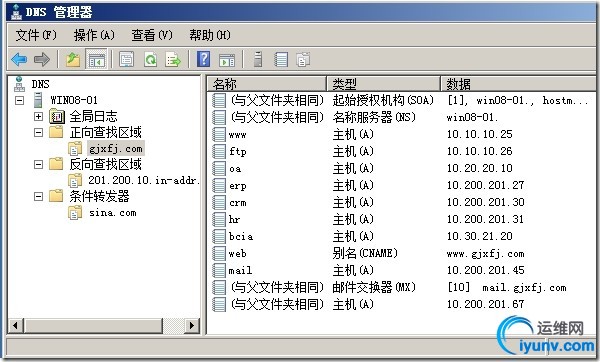Click the 全局日志 log icon

(x=57, y=116)
